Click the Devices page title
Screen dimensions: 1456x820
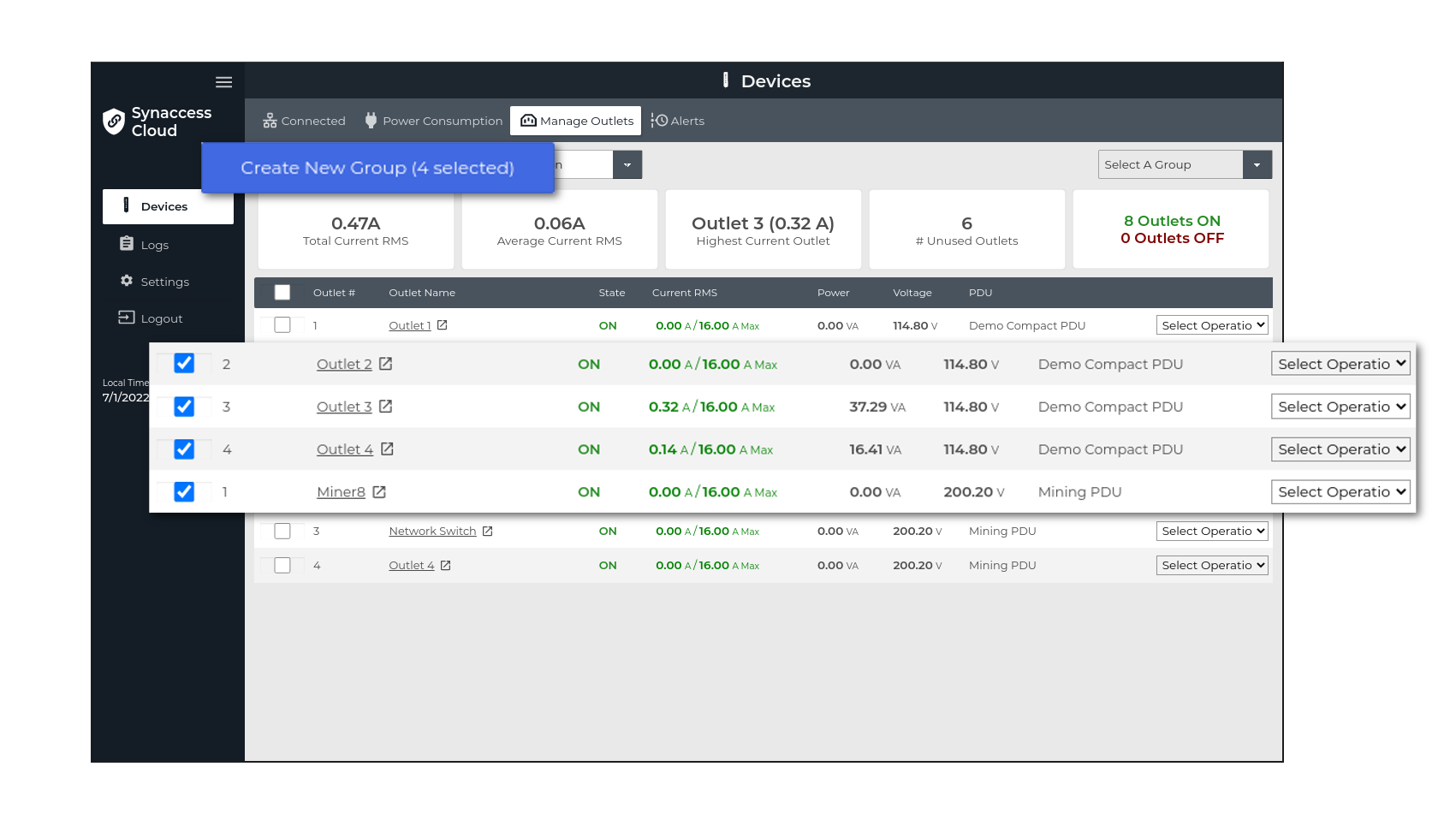pos(776,81)
